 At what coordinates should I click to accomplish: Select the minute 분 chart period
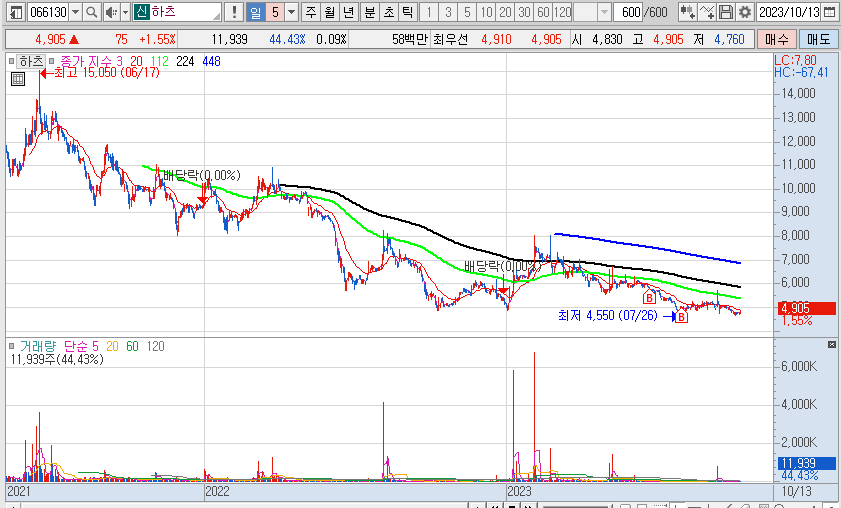click(x=370, y=12)
